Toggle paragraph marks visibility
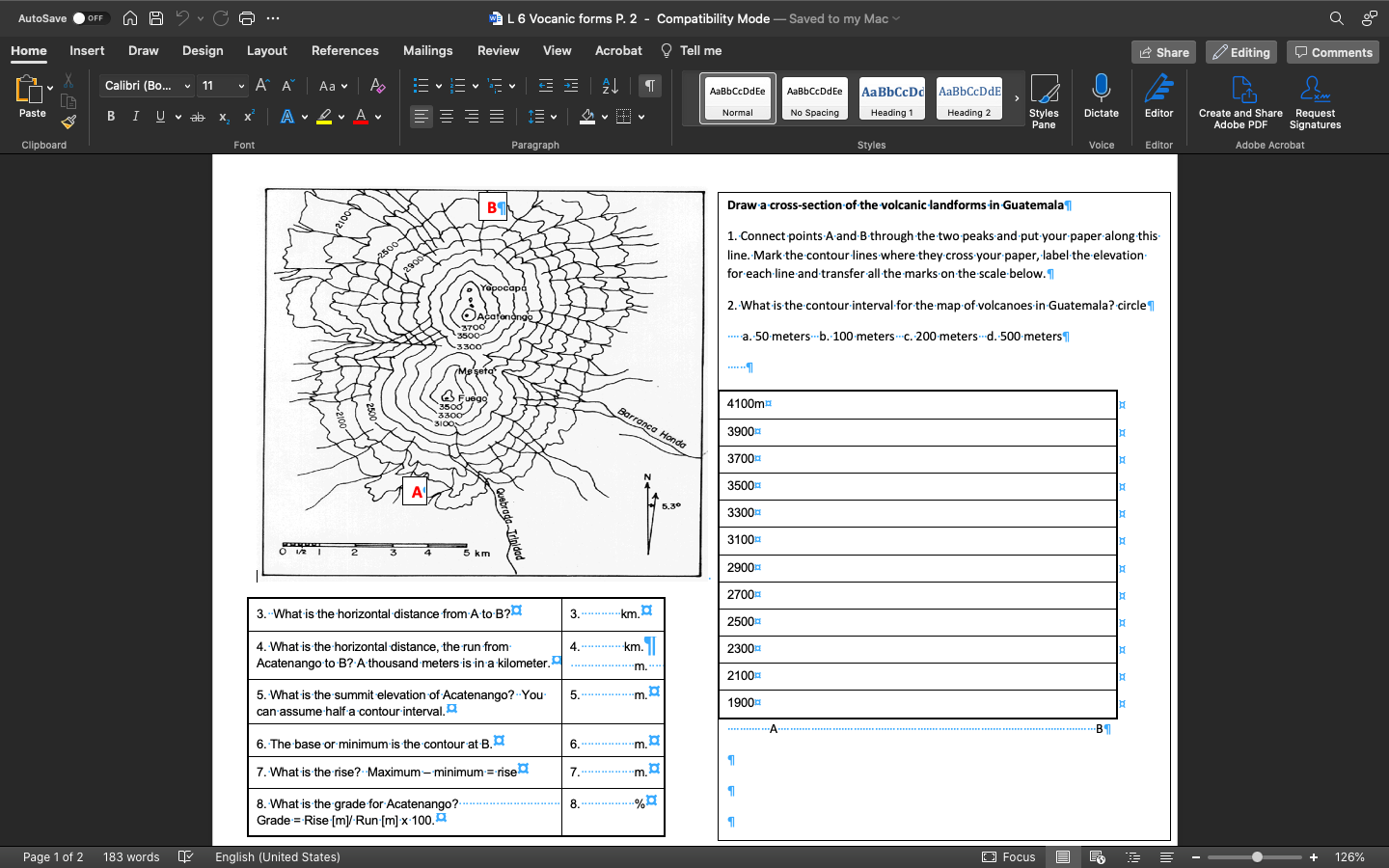The width and height of the screenshot is (1389, 868). [x=649, y=86]
